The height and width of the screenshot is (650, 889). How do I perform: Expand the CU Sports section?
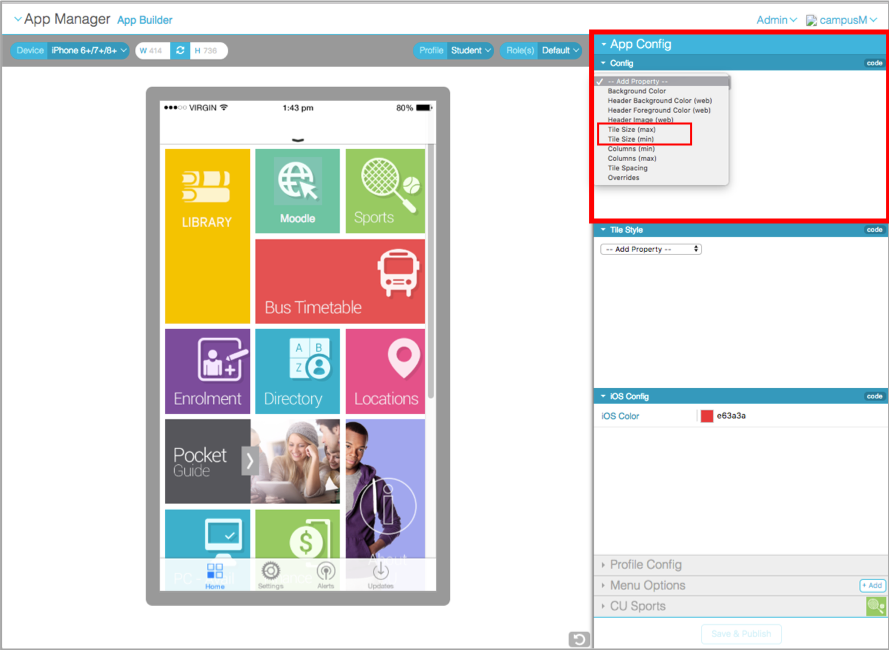pos(638,606)
